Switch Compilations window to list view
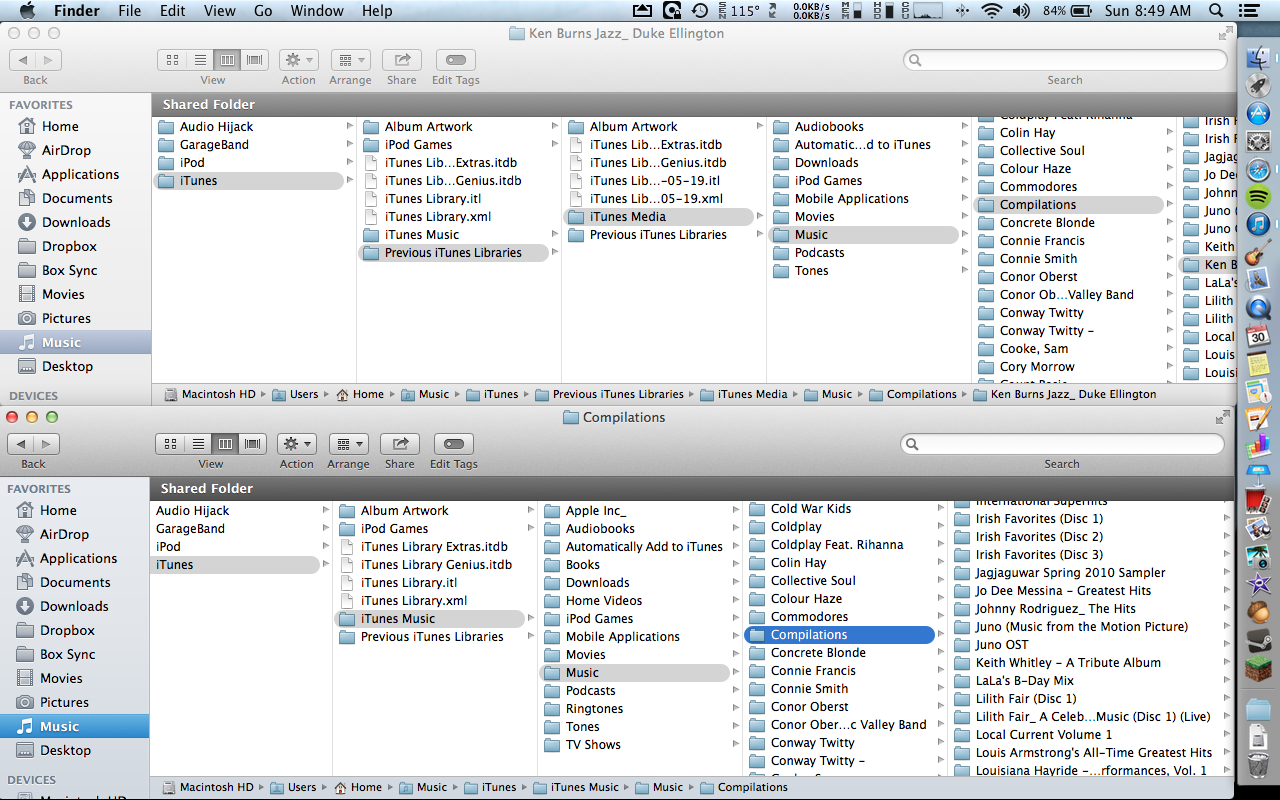1280x800 pixels. point(198,444)
